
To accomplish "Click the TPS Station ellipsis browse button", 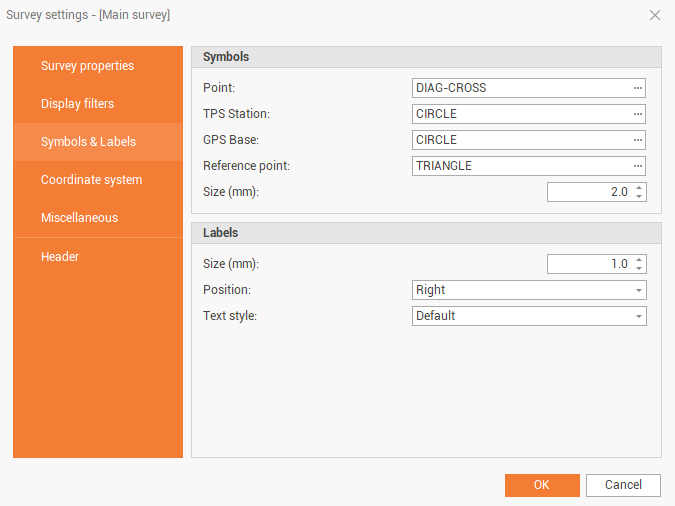I will click(637, 114).
